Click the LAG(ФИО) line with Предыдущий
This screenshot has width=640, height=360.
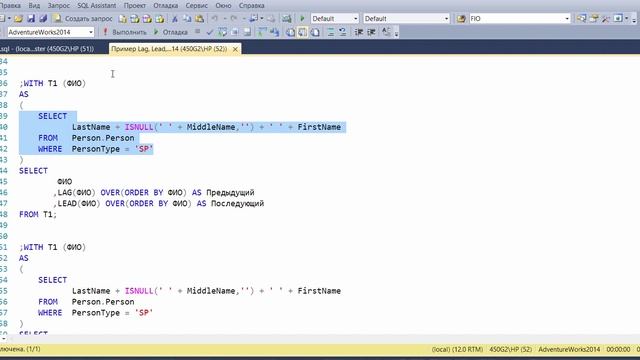[154, 192]
